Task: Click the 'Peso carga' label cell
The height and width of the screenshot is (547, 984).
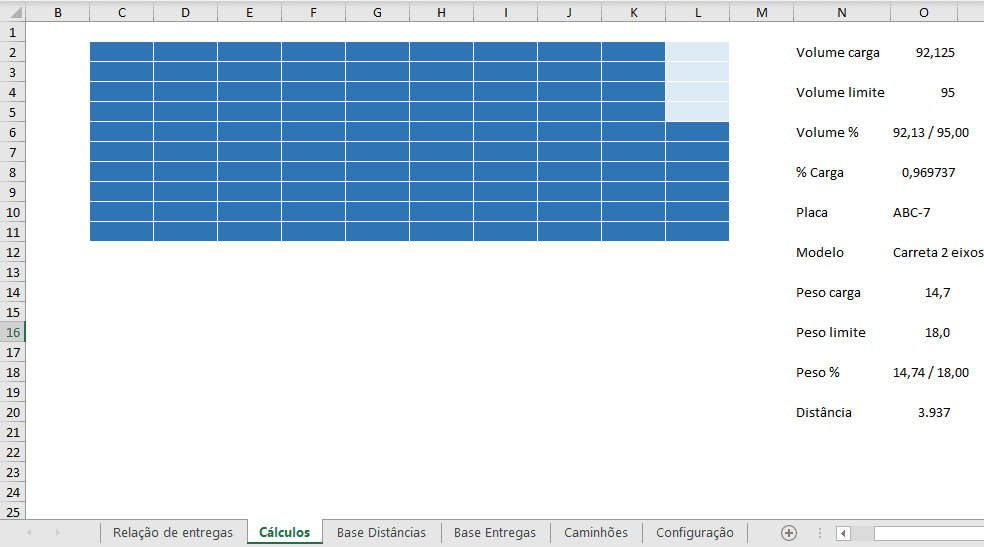Action: 828,293
